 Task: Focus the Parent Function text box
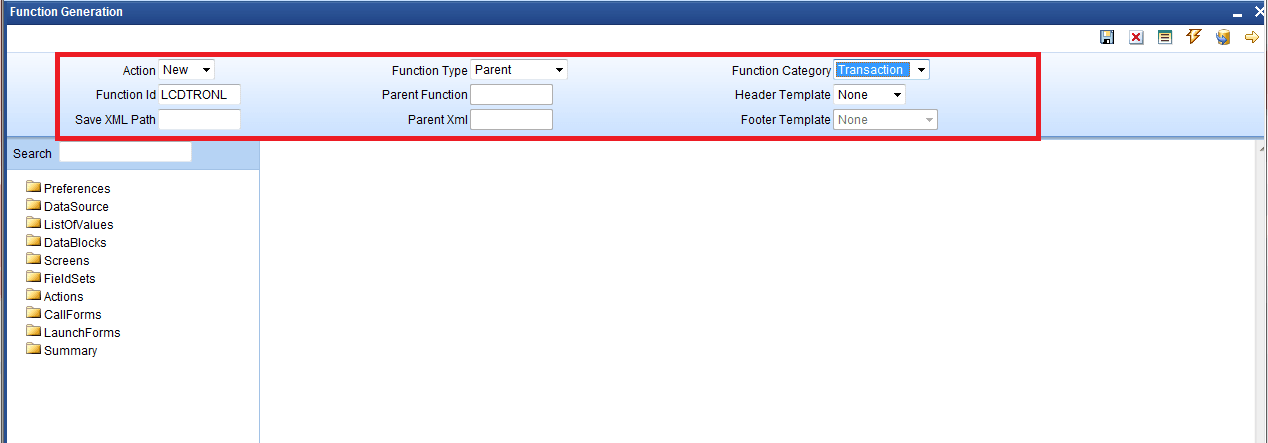click(511, 95)
